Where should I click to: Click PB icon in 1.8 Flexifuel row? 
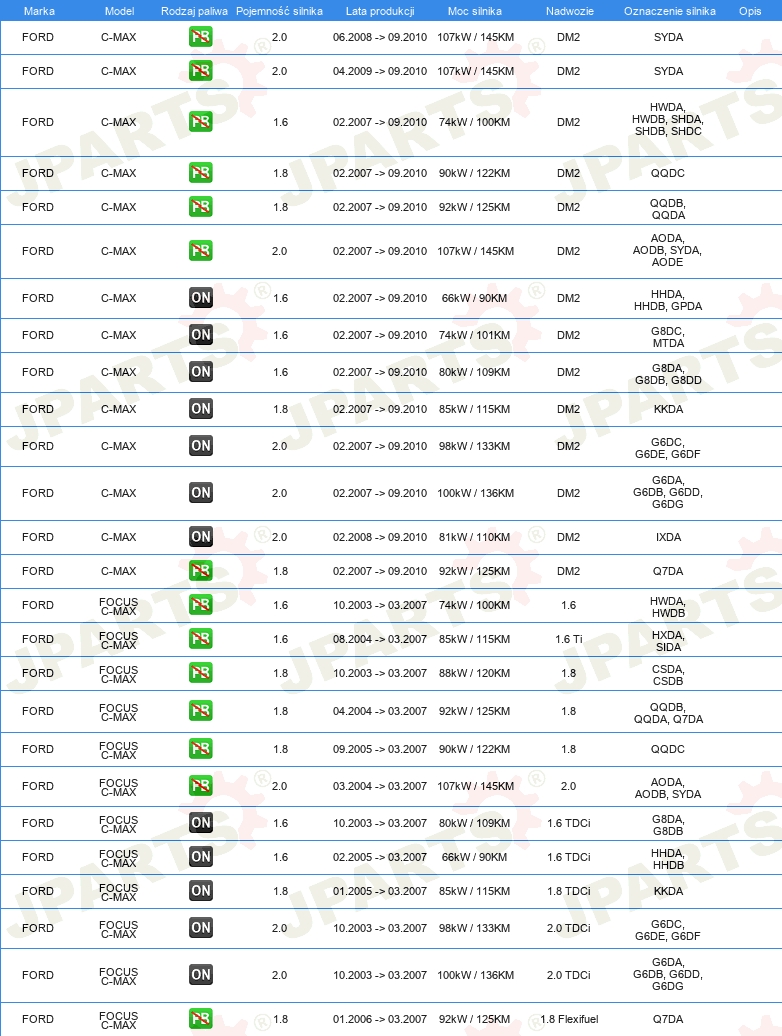point(201,1019)
